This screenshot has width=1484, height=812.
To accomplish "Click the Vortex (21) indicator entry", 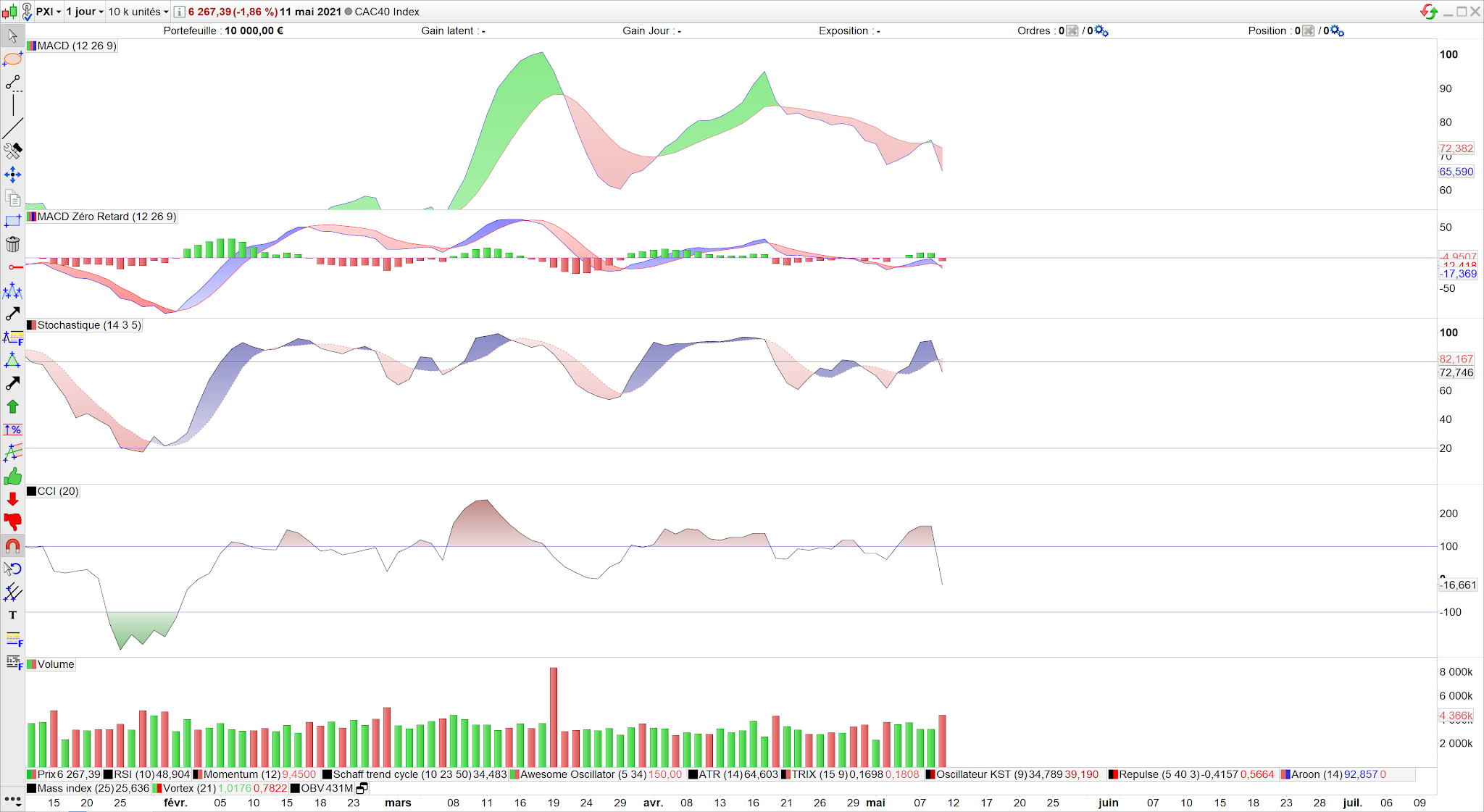I will click(220, 788).
